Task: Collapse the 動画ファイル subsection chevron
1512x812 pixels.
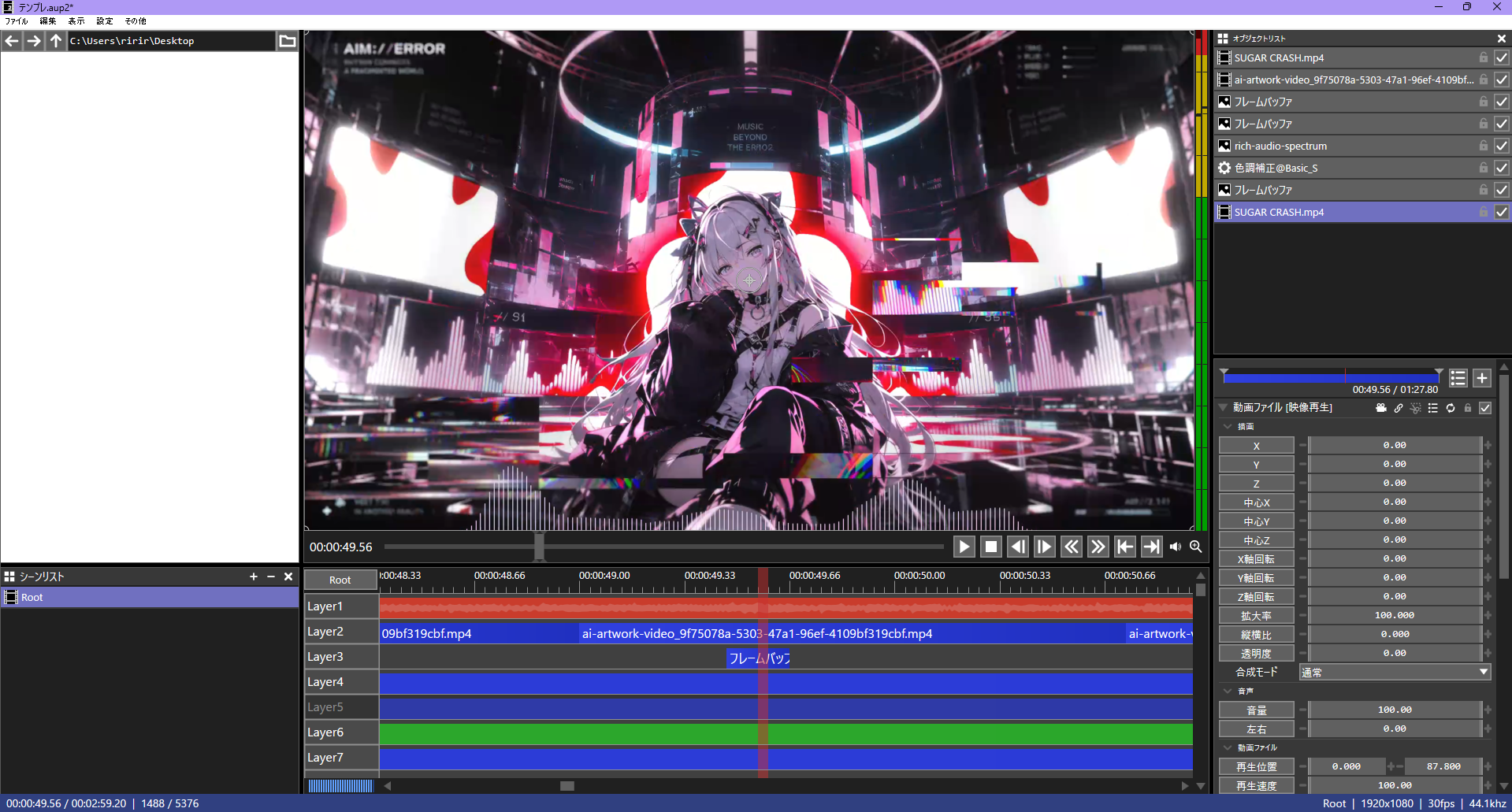Action: click(x=1228, y=748)
